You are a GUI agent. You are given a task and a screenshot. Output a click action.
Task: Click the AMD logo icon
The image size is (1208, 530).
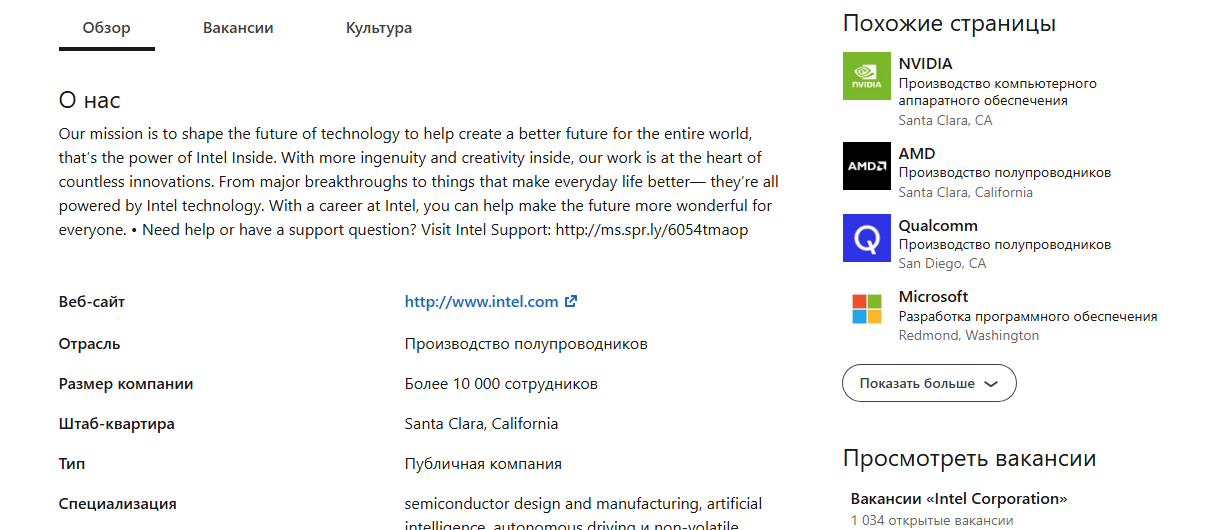pos(867,166)
